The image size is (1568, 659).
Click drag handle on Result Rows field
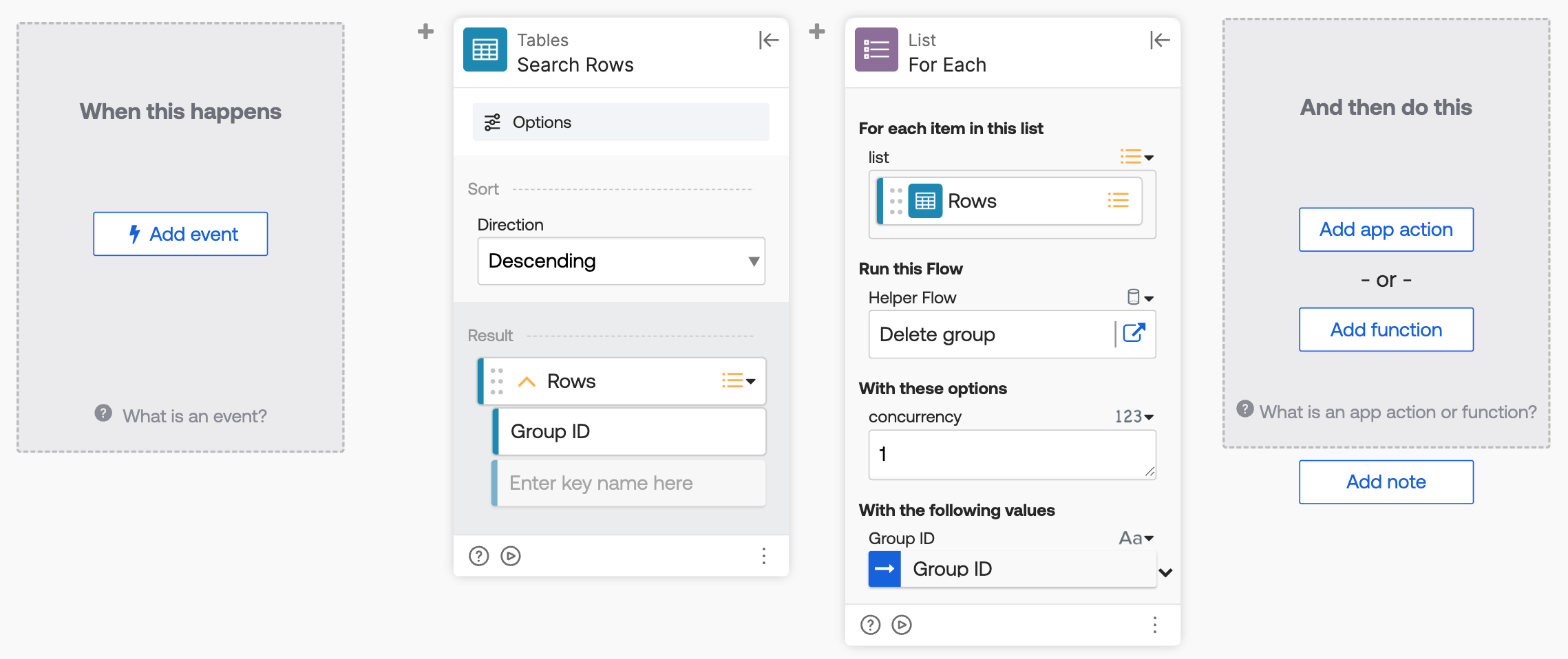click(x=497, y=381)
